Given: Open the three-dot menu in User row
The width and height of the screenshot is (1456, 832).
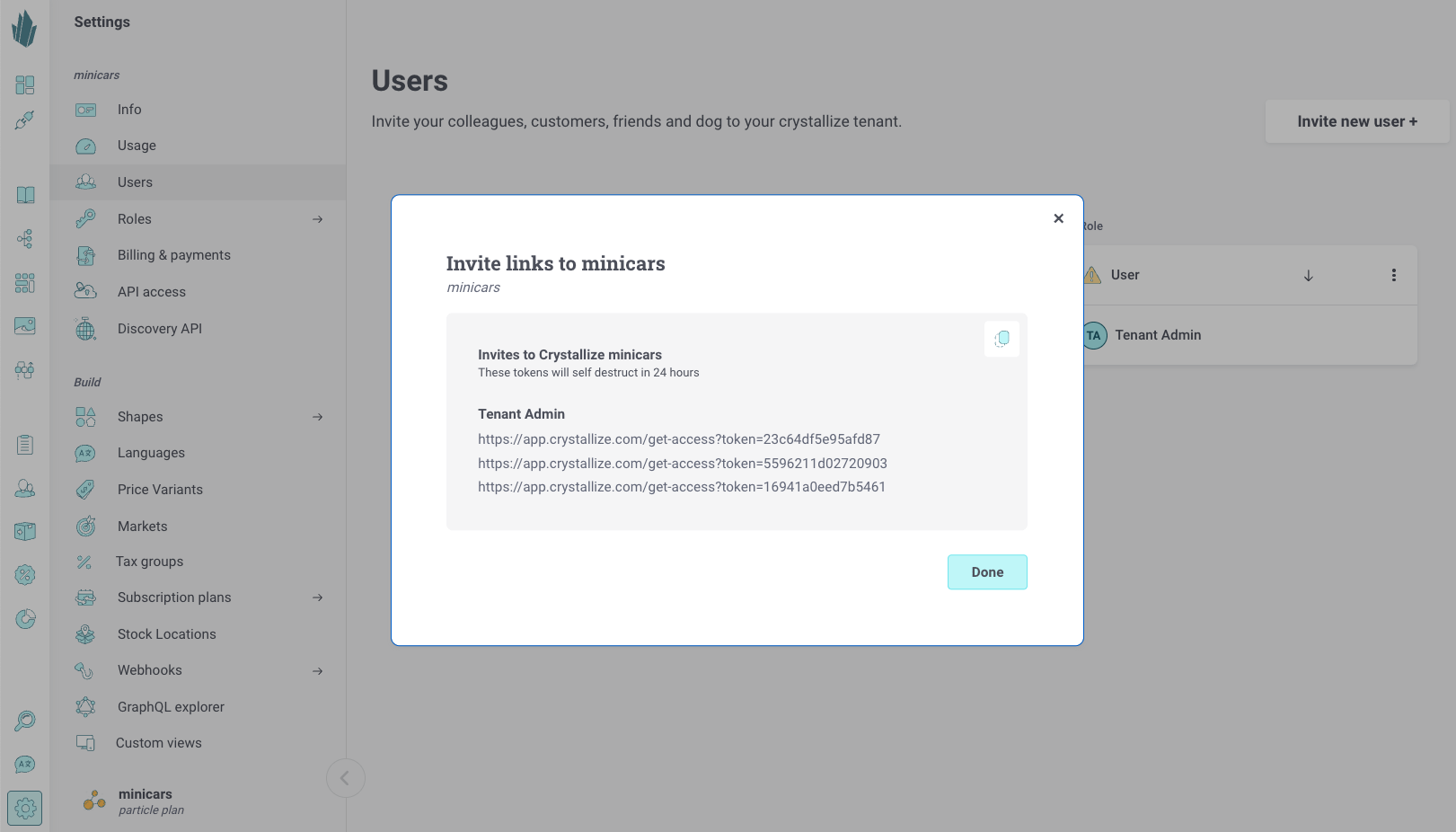Looking at the screenshot, I should 1393,275.
